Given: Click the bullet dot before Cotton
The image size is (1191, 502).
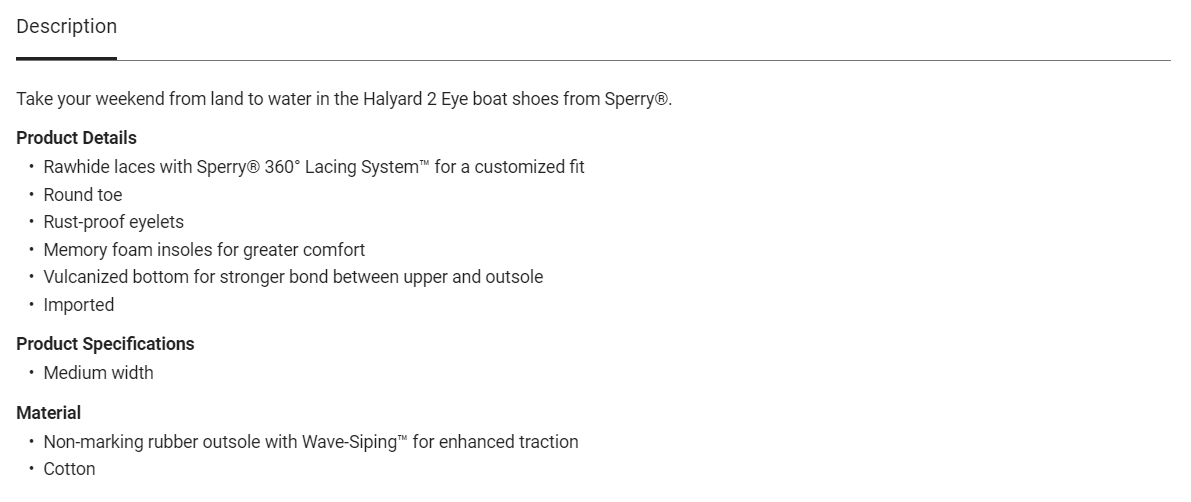Looking at the screenshot, I should pos(31,469).
